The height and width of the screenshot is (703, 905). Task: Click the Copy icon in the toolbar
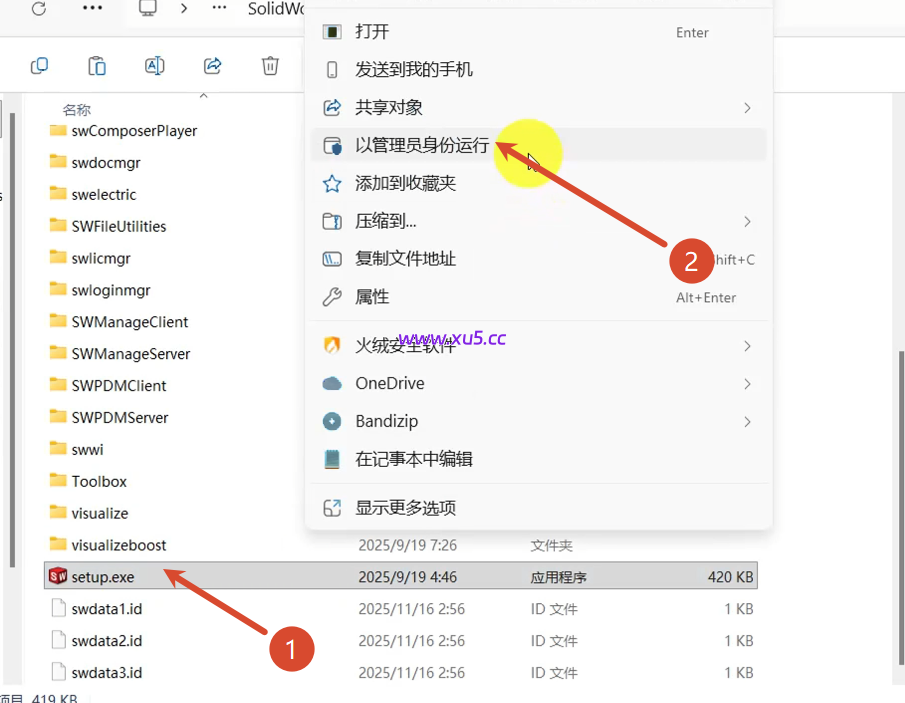(x=39, y=65)
